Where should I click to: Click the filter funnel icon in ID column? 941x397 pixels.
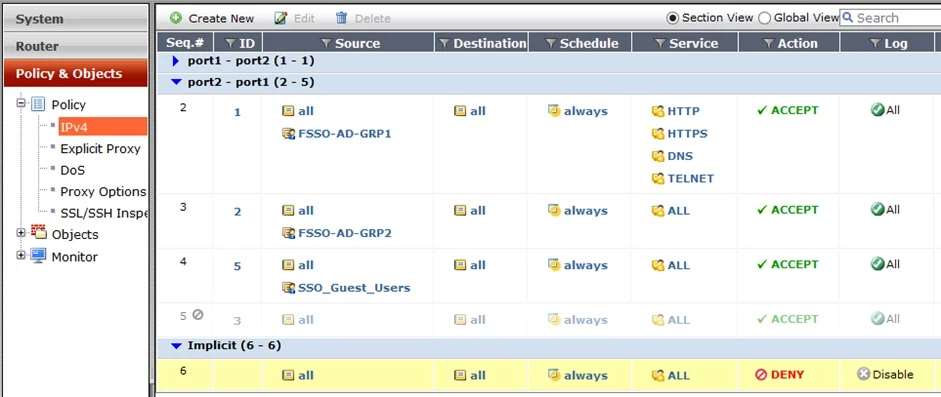click(x=230, y=43)
